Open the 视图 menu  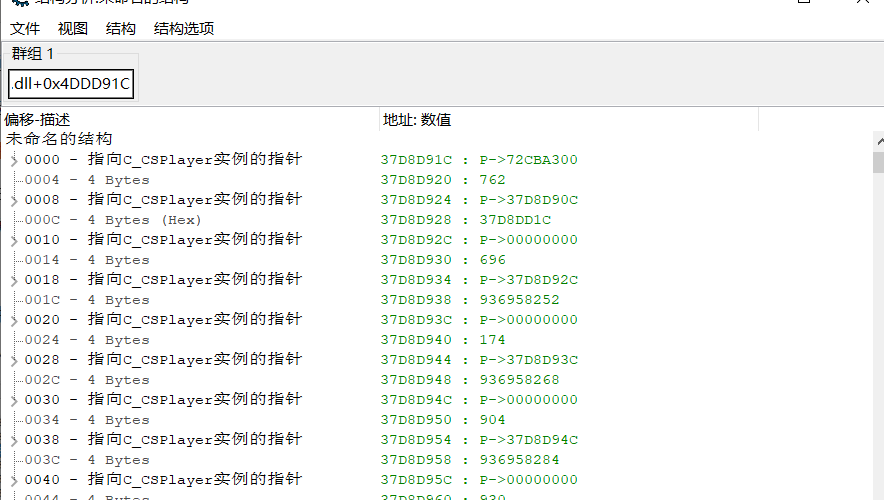pyautogui.click(x=73, y=29)
